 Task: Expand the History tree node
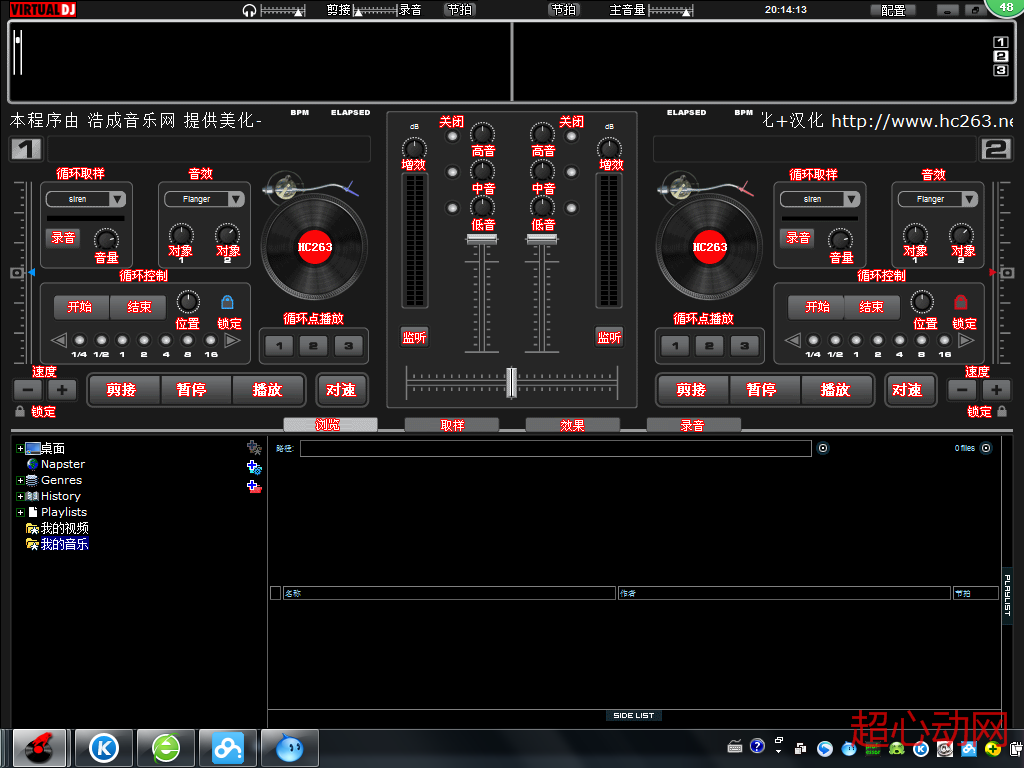(x=20, y=496)
